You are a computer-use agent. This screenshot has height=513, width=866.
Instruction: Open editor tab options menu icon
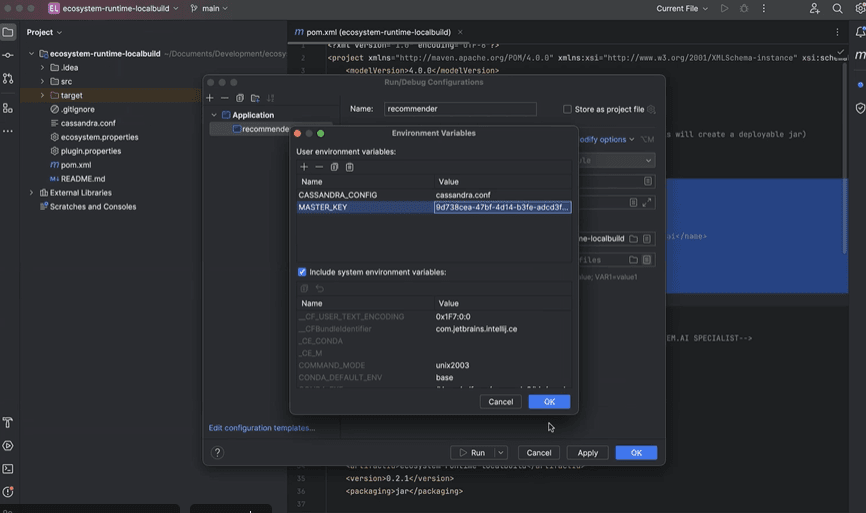click(837, 32)
